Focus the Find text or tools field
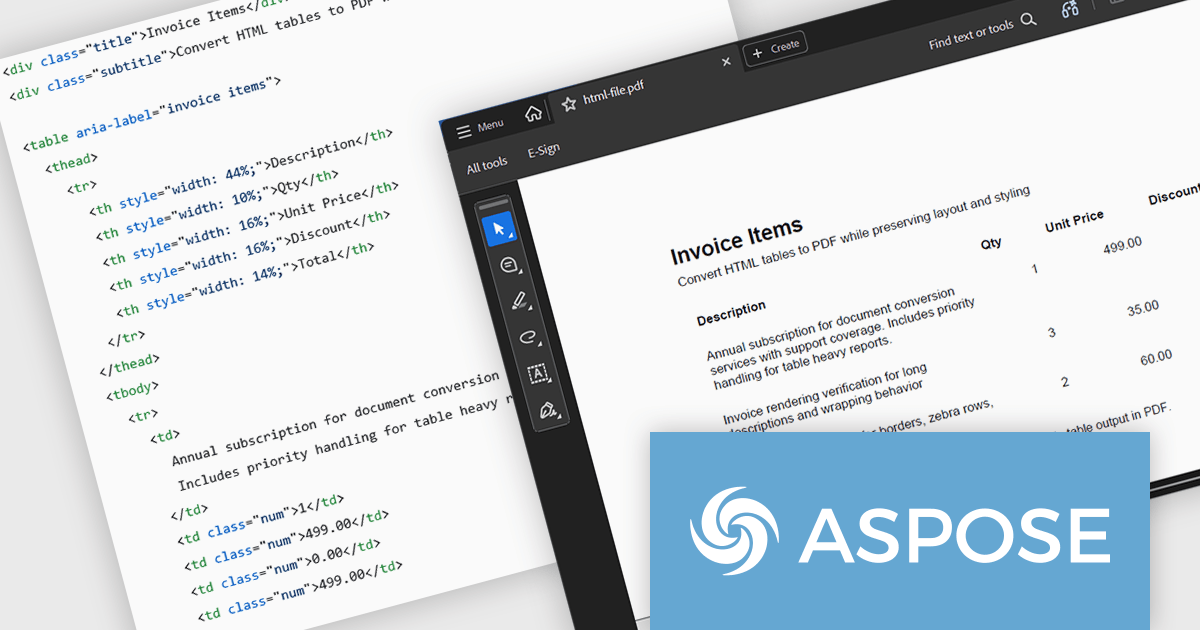Screen dimensions: 1200x630 click(x=970, y=35)
